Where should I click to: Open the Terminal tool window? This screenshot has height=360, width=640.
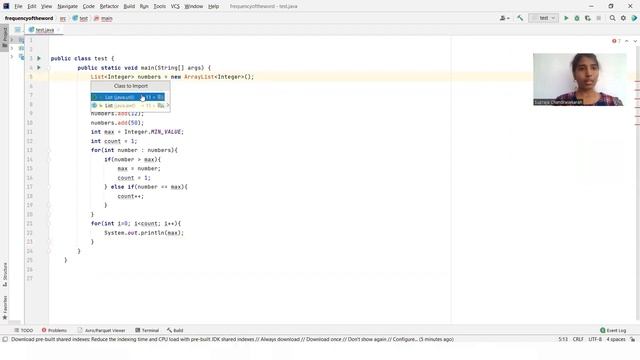click(147, 330)
